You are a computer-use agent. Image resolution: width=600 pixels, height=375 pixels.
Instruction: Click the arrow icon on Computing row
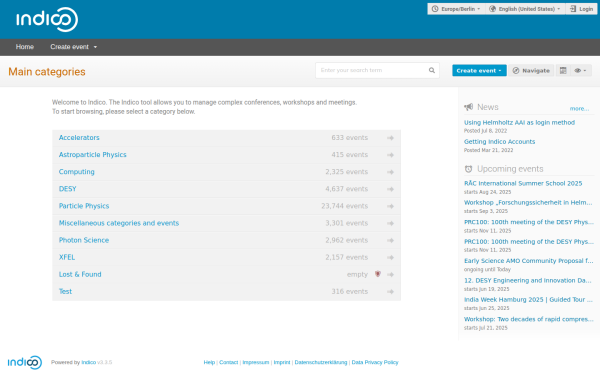[390, 172]
